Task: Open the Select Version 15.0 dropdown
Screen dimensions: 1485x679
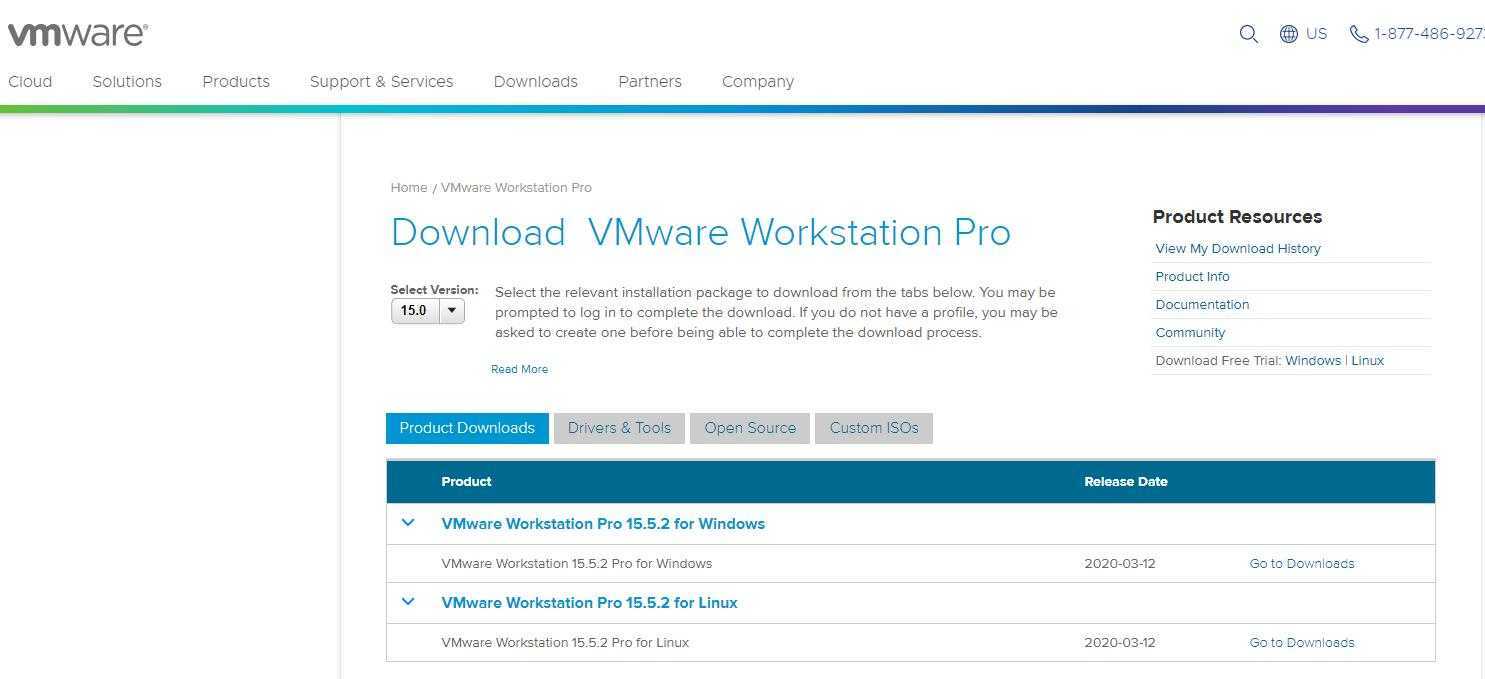Action: coord(427,311)
